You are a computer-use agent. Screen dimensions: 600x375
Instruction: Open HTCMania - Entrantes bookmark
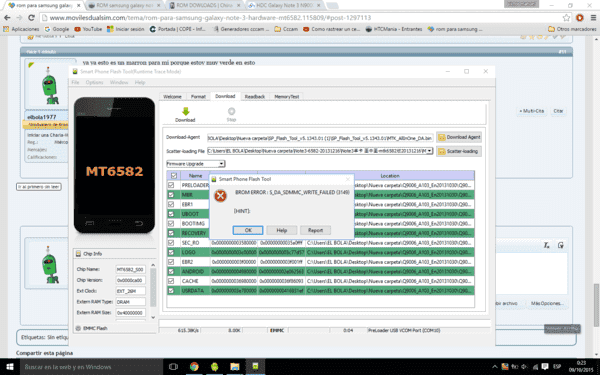[x=394, y=29]
